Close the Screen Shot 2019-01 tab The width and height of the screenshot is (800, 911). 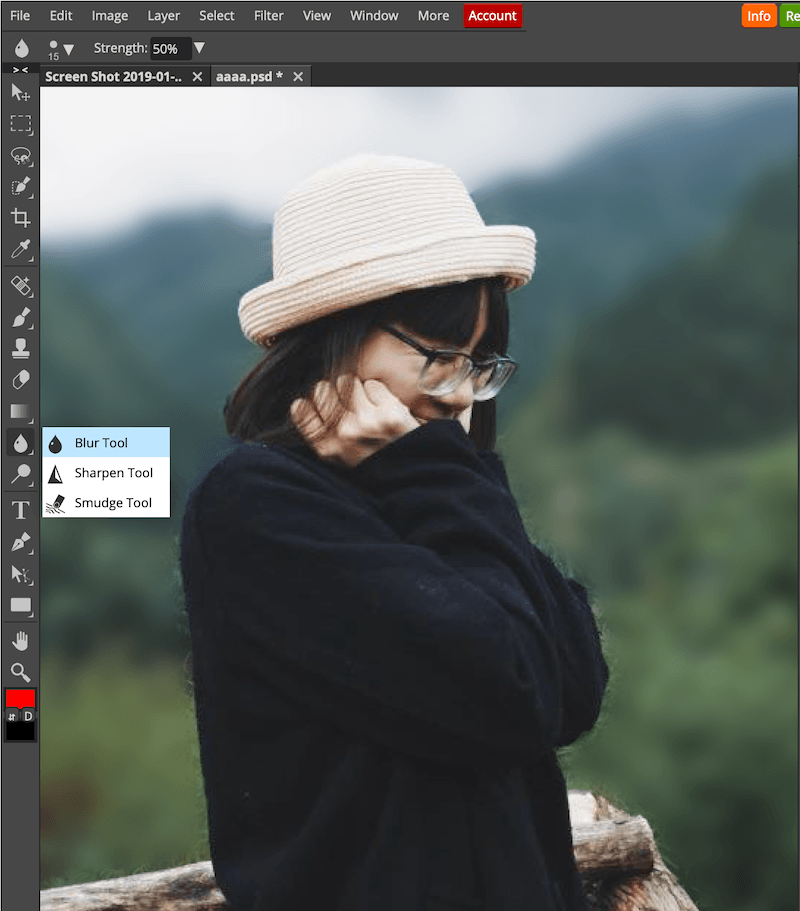198,77
